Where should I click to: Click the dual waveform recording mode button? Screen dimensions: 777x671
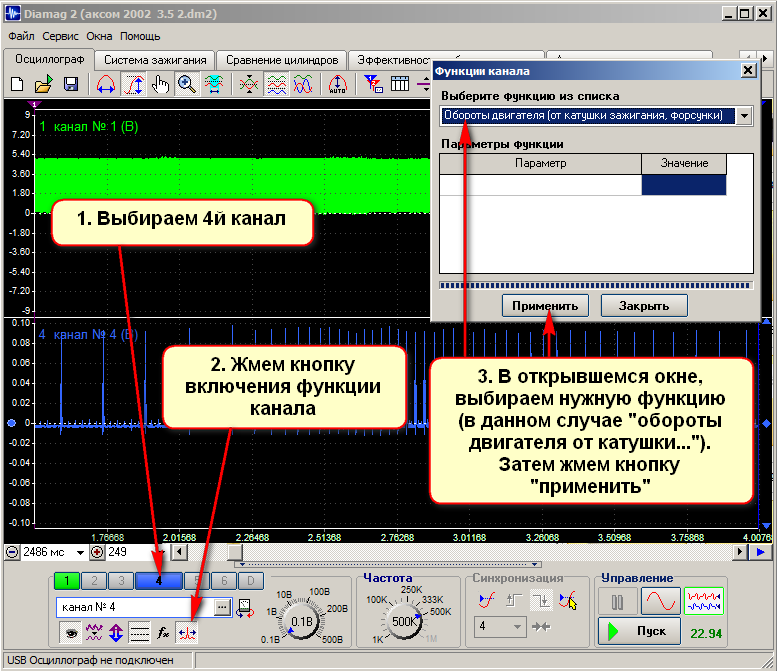[704, 602]
